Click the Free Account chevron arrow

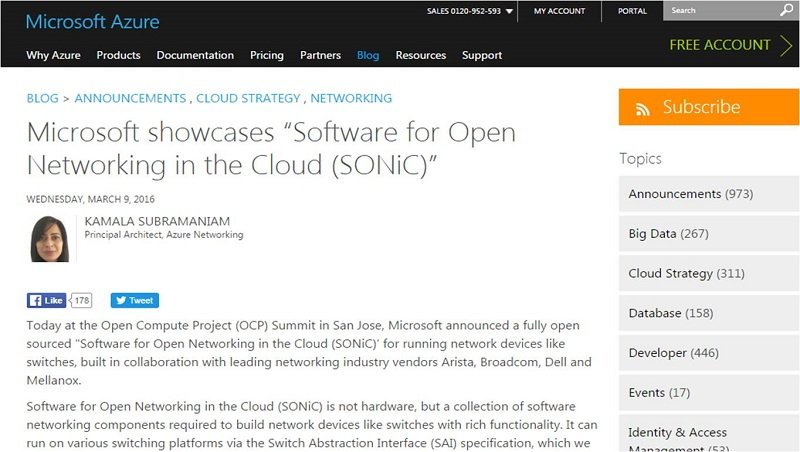pyautogui.click(x=786, y=45)
